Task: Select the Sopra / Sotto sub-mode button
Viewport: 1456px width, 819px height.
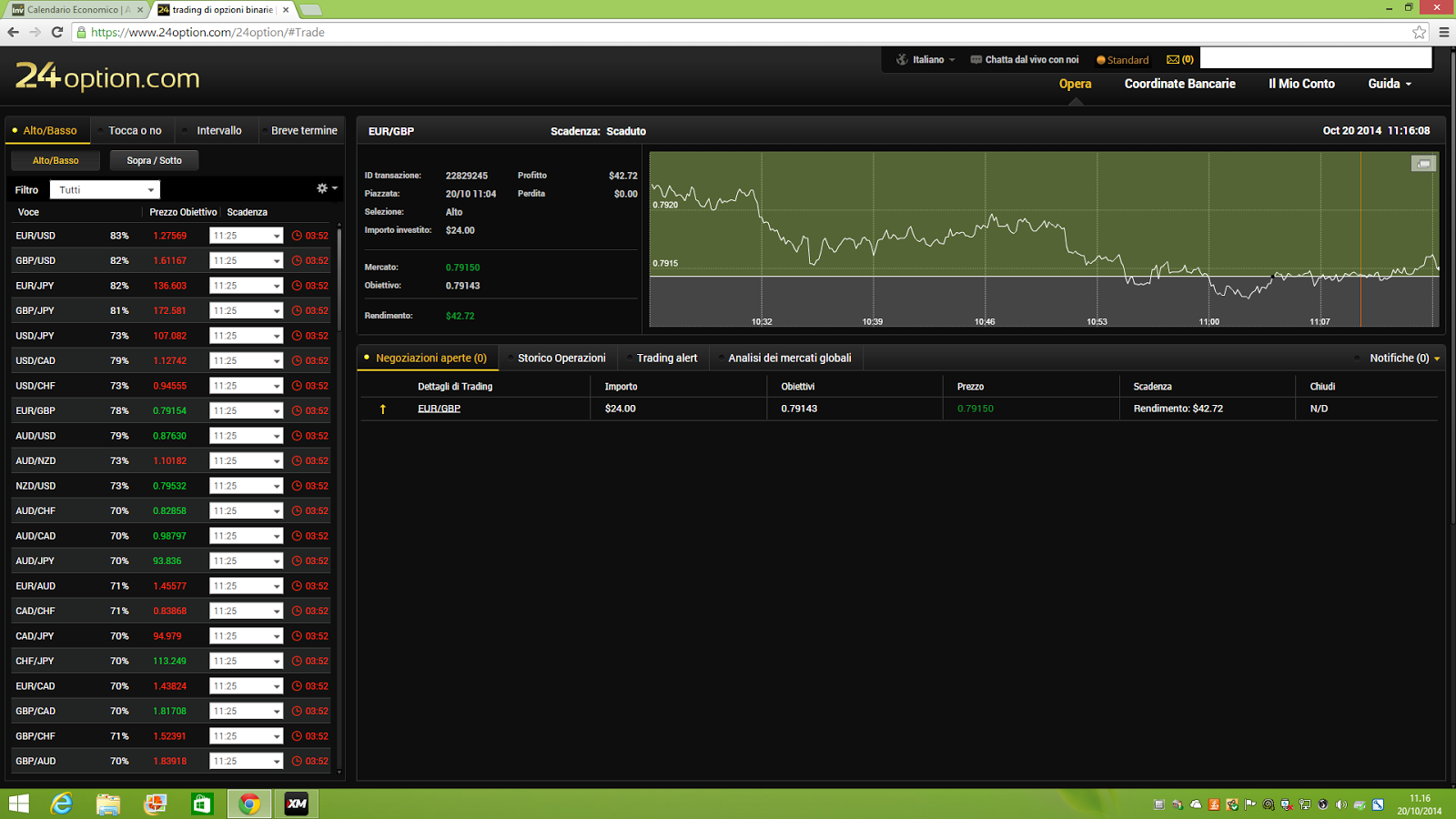Action: pos(154,160)
